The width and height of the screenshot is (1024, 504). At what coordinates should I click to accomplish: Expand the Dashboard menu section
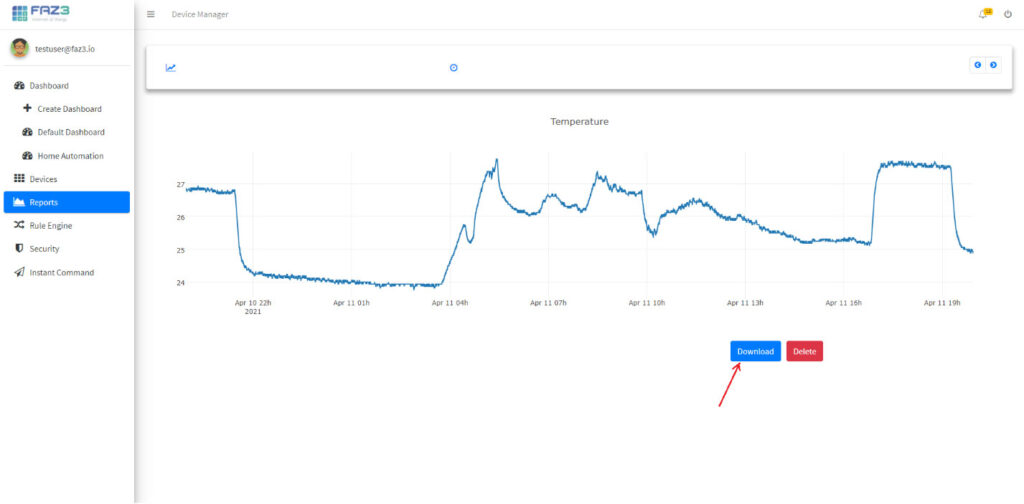coord(49,86)
